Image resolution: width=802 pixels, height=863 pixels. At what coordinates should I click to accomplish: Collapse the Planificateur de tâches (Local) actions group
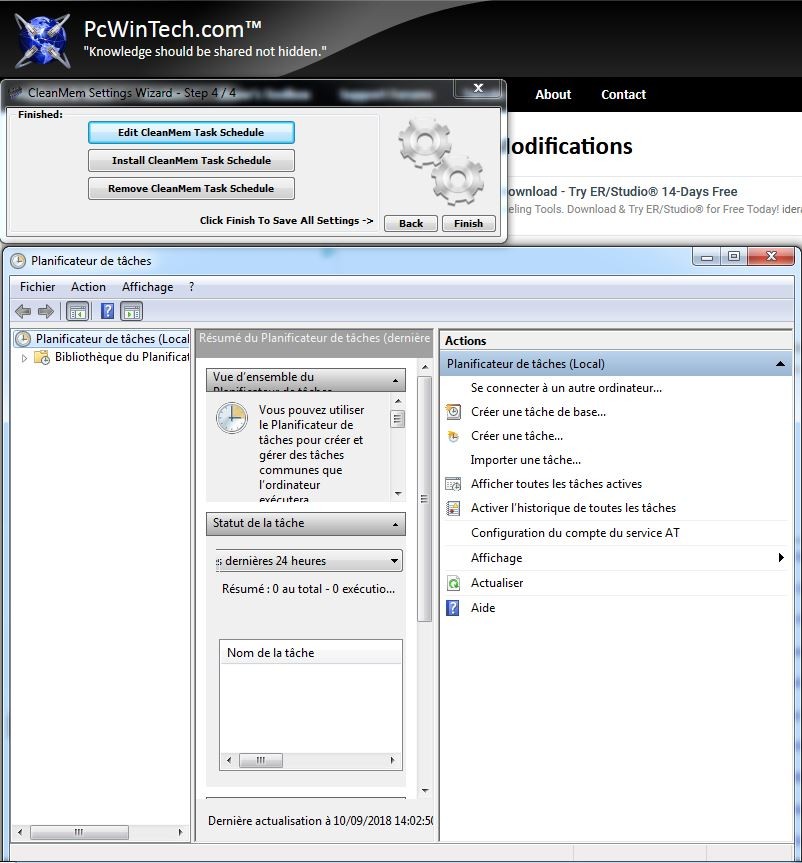pos(780,364)
